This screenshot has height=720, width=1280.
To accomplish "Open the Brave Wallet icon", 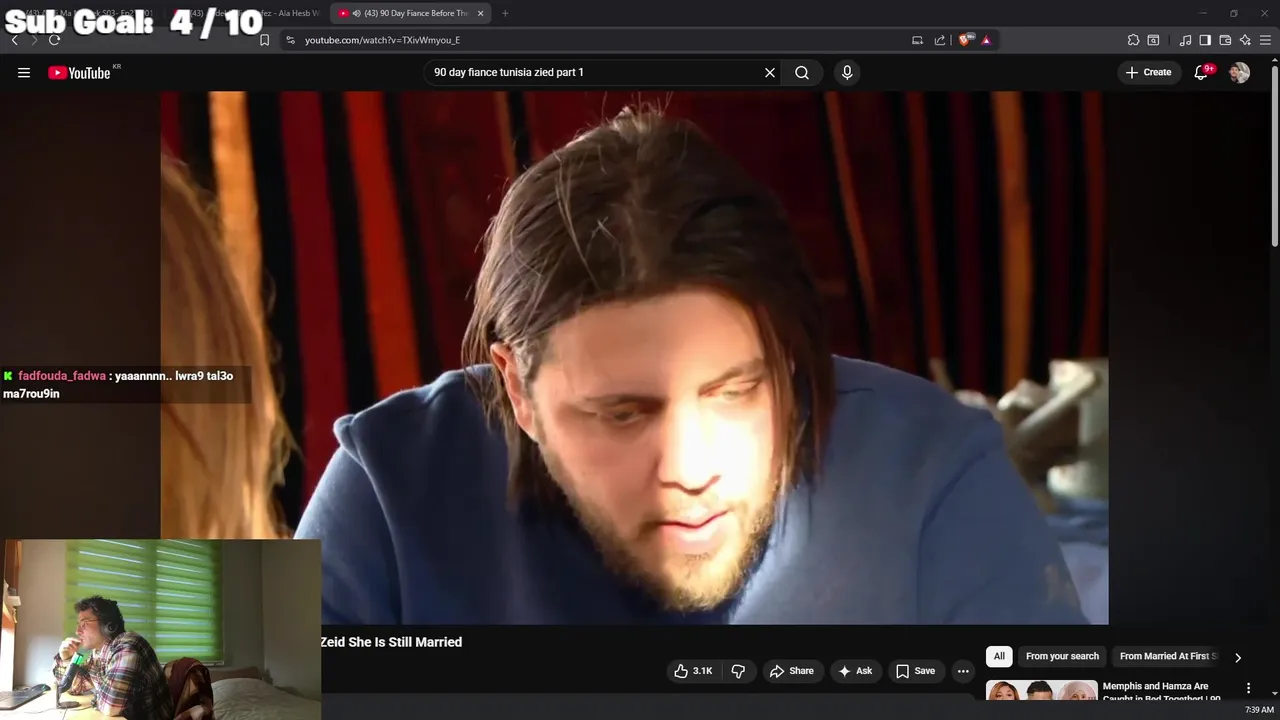I will coord(1225,40).
